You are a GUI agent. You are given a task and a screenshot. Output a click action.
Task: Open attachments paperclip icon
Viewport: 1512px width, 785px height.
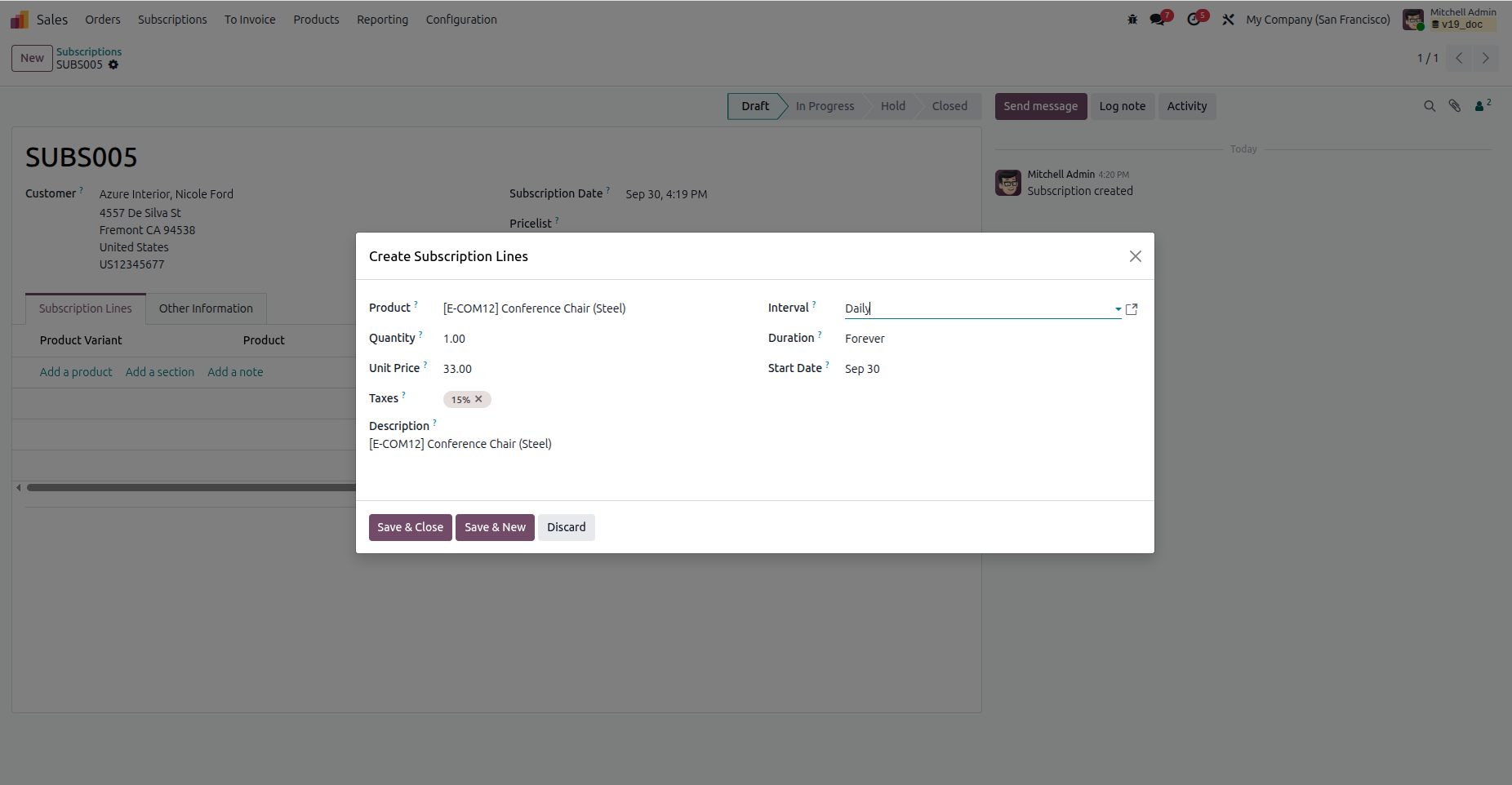point(1455,106)
